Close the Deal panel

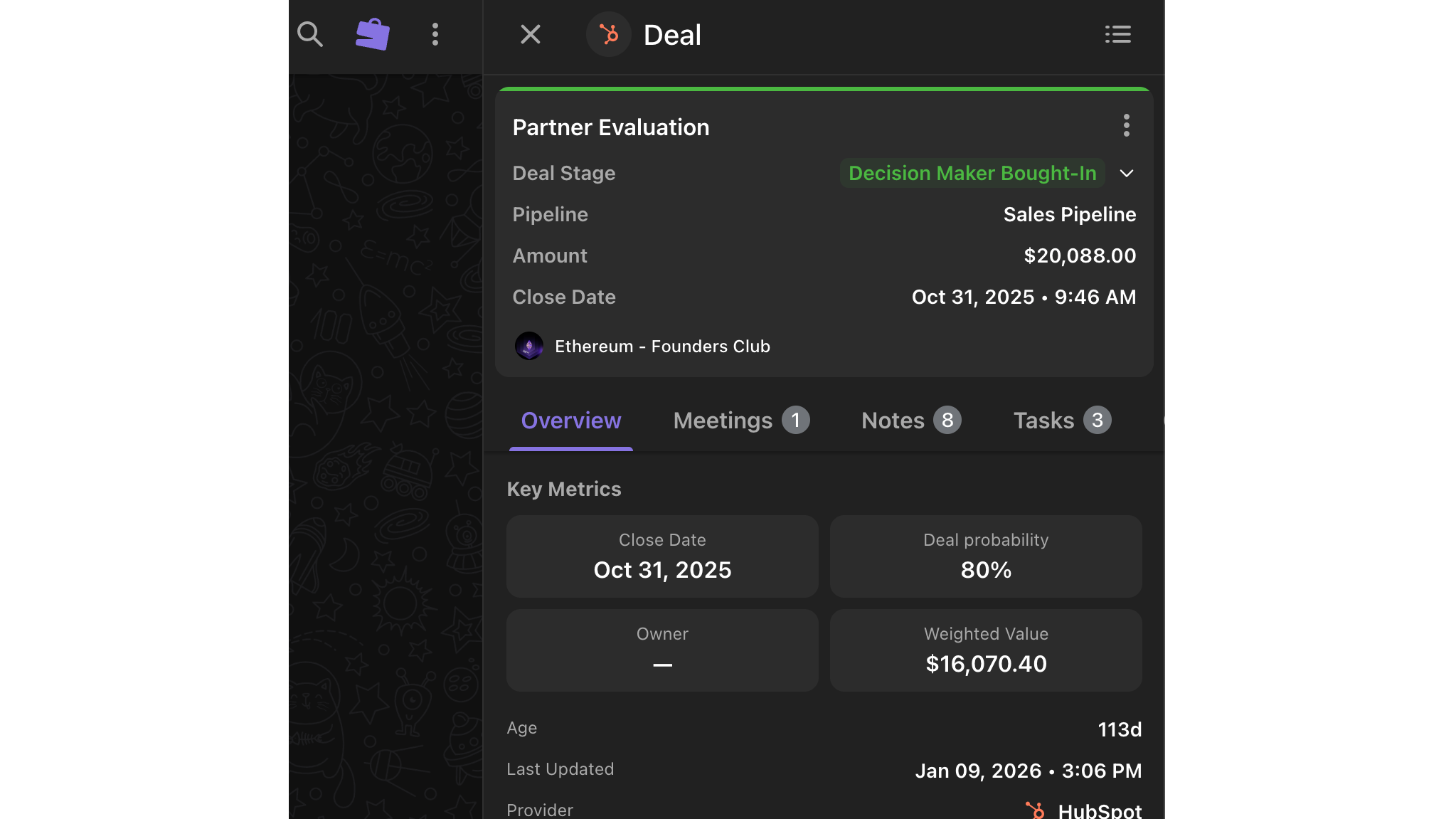point(531,34)
